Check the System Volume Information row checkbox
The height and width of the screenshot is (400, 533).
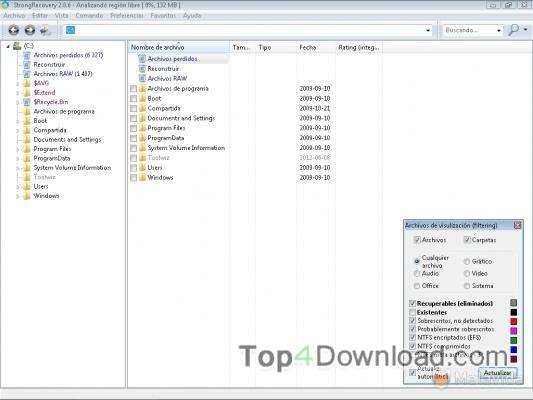[134, 148]
